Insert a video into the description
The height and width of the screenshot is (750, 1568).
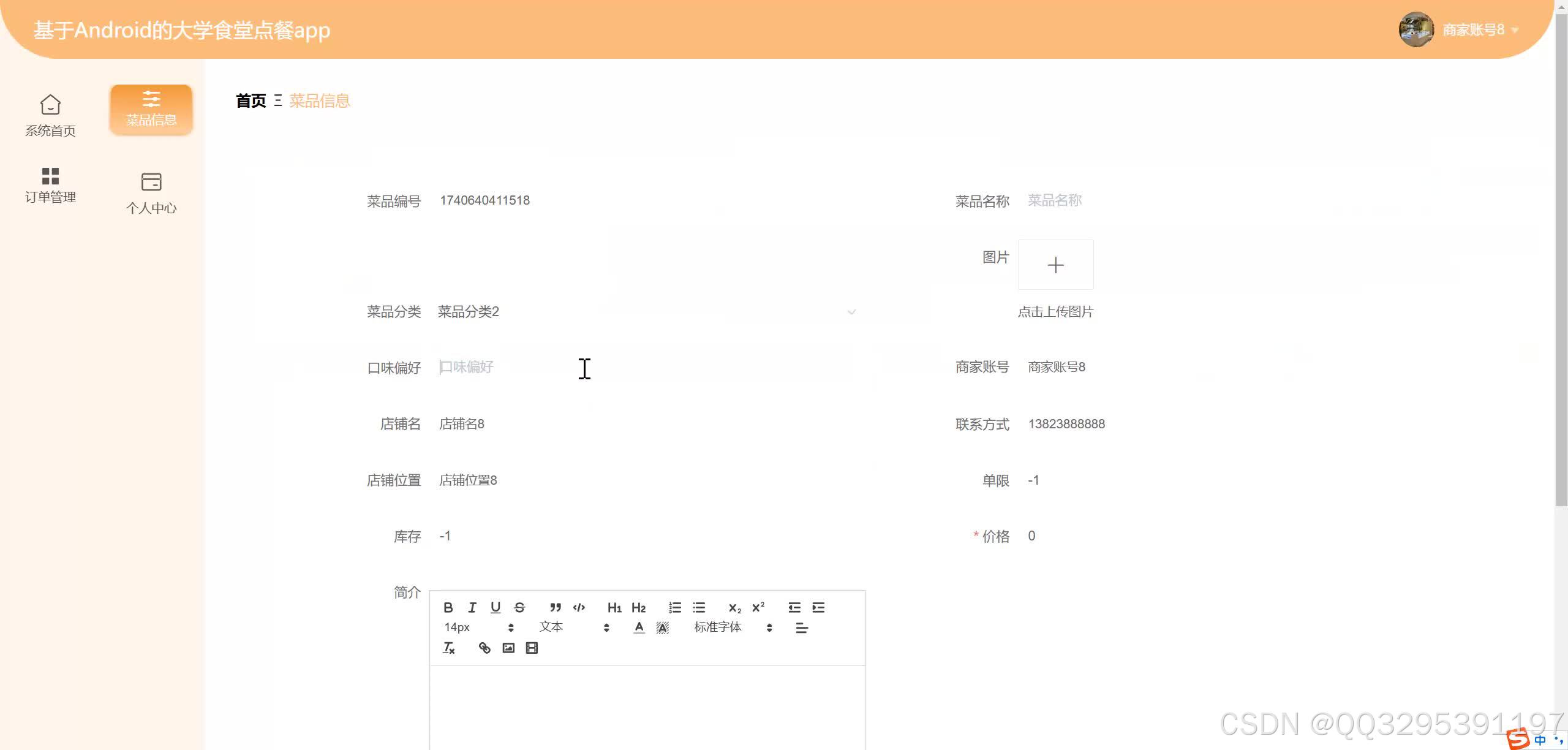[x=532, y=647]
